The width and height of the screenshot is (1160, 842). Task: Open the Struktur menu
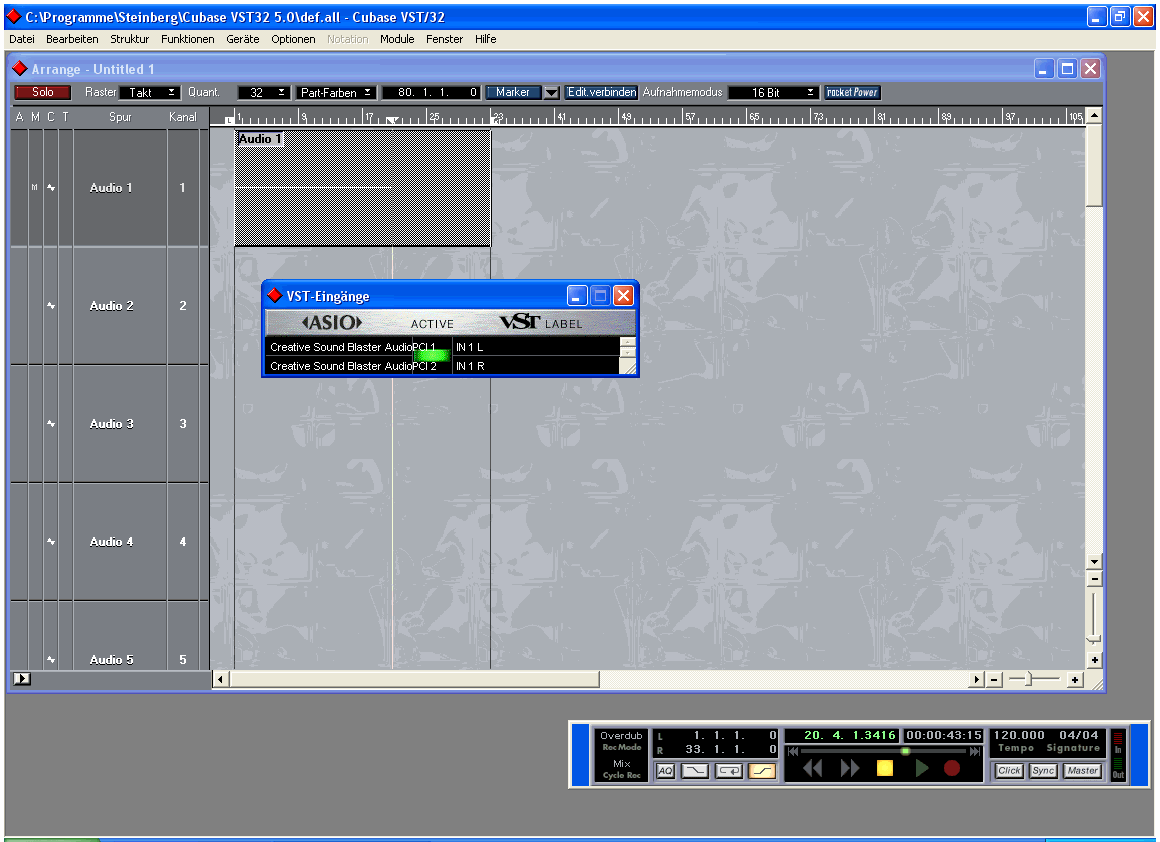129,39
